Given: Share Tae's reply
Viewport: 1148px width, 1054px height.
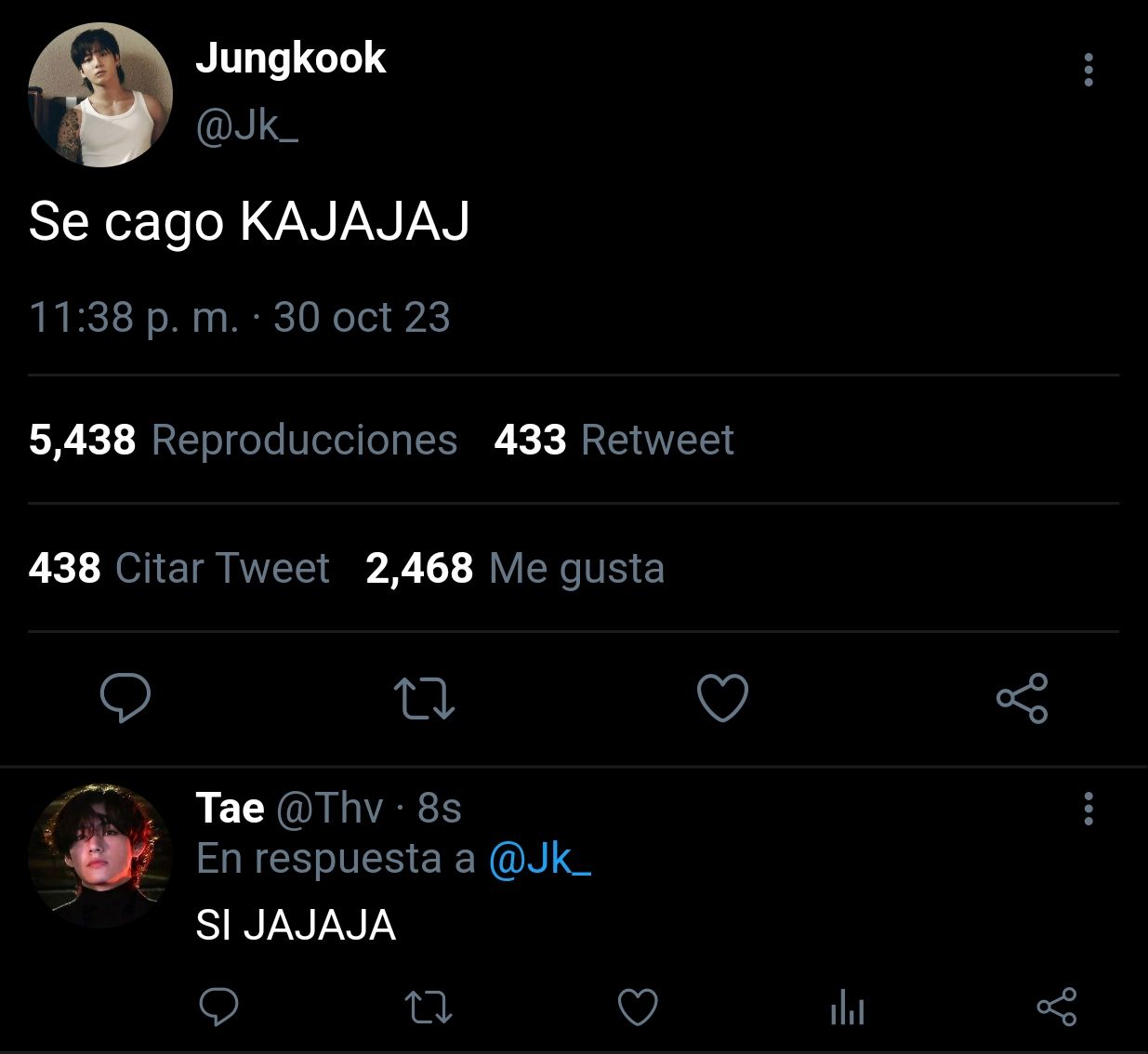Looking at the screenshot, I should pos(1056,1008).
